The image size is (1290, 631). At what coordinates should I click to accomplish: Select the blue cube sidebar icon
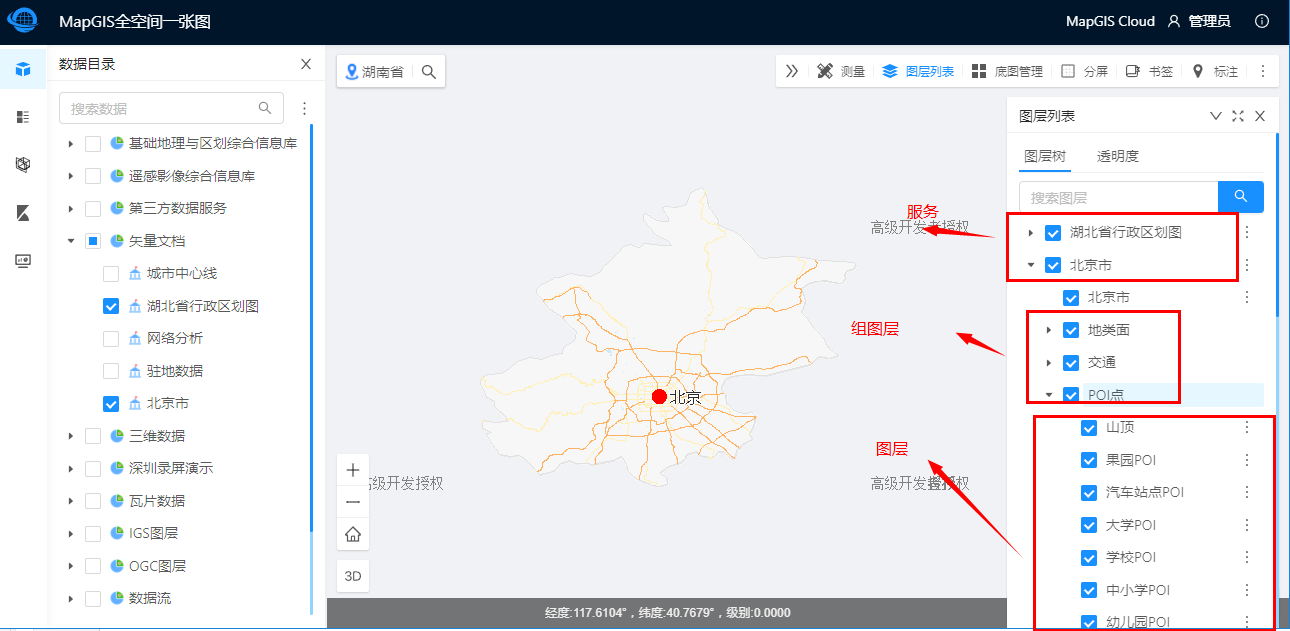pos(23,69)
